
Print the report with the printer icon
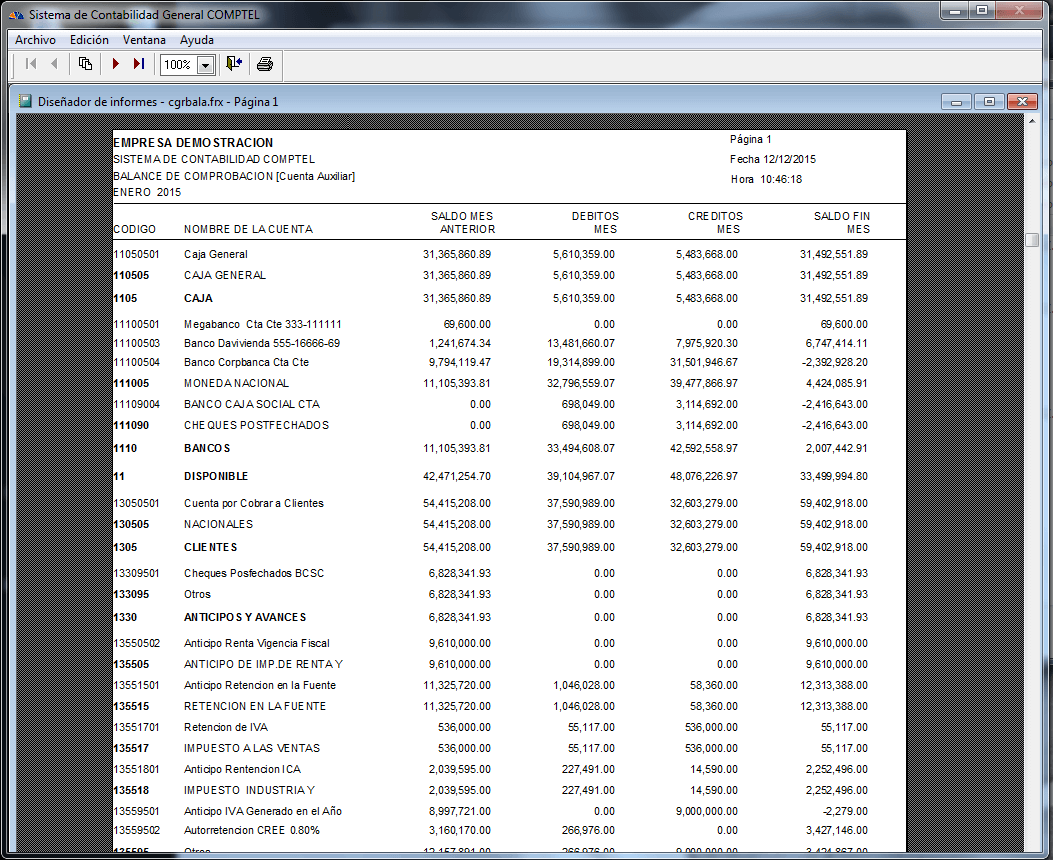(265, 64)
